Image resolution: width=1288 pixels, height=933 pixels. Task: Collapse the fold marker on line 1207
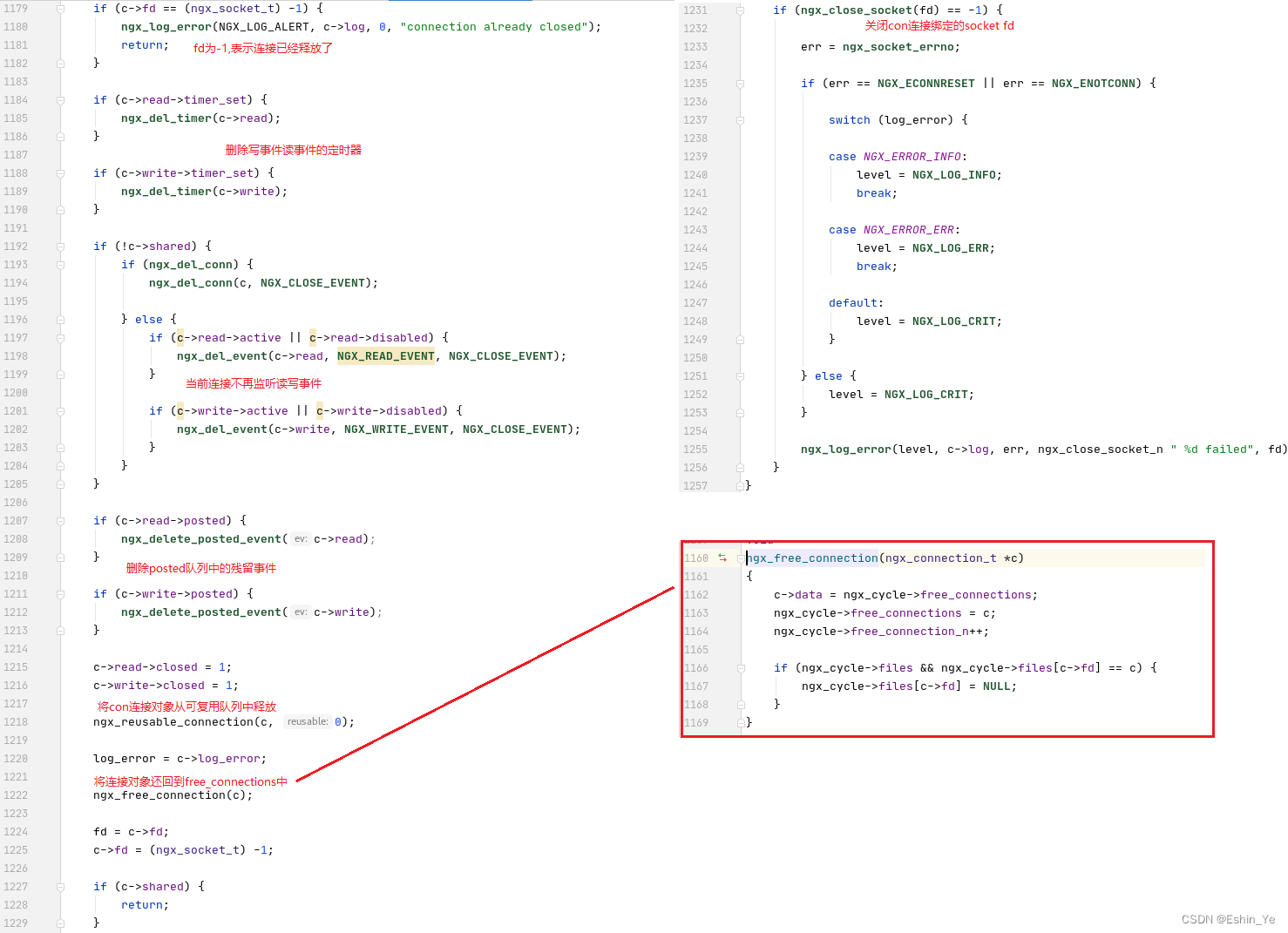point(60,521)
